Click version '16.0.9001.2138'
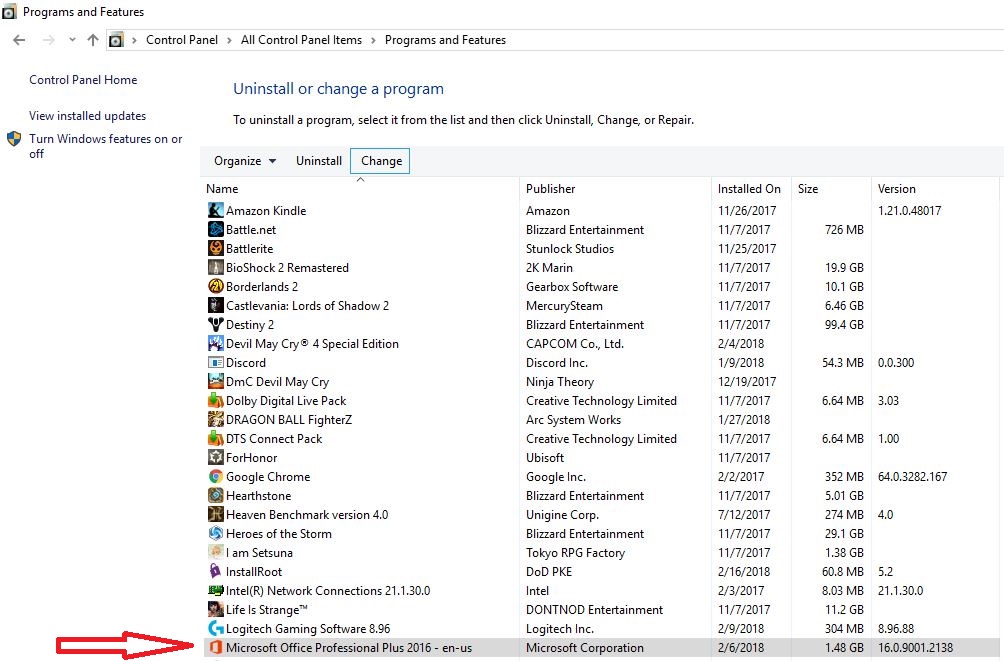The image size is (1004, 661). (x=915, y=648)
